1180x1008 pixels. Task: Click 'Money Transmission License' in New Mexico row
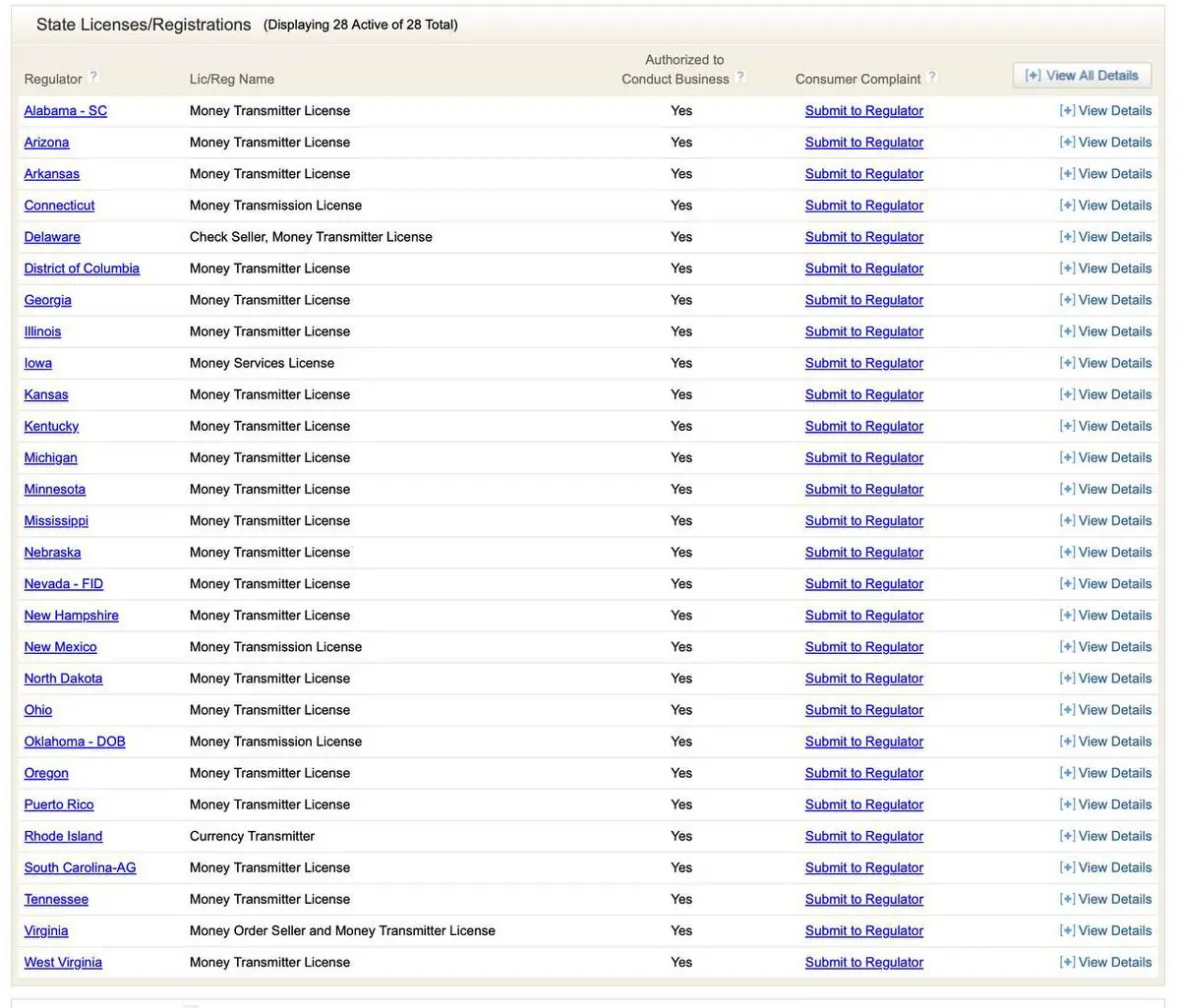pos(275,647)
